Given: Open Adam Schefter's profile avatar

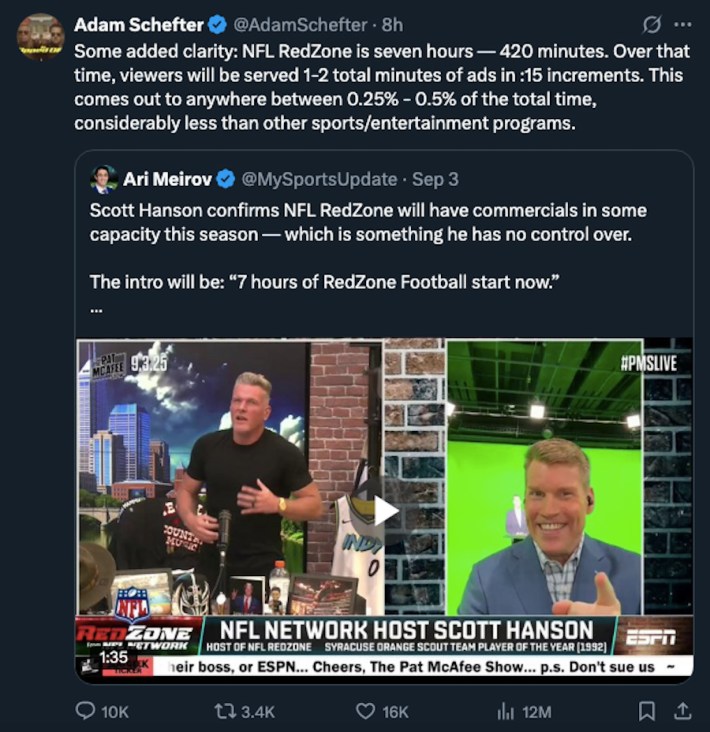Looking at the screenshot, I should (x=41, y=37).
